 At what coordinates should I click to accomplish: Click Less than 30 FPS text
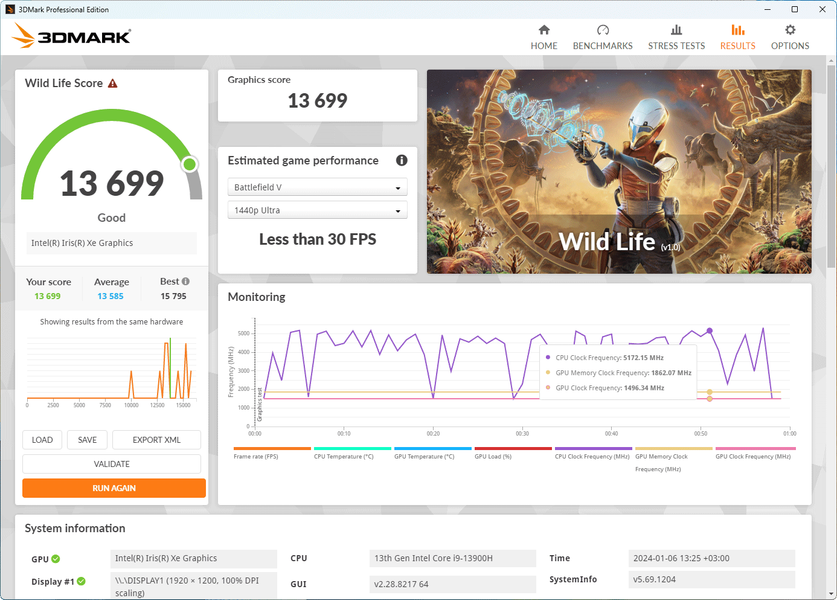click(318, 239)
